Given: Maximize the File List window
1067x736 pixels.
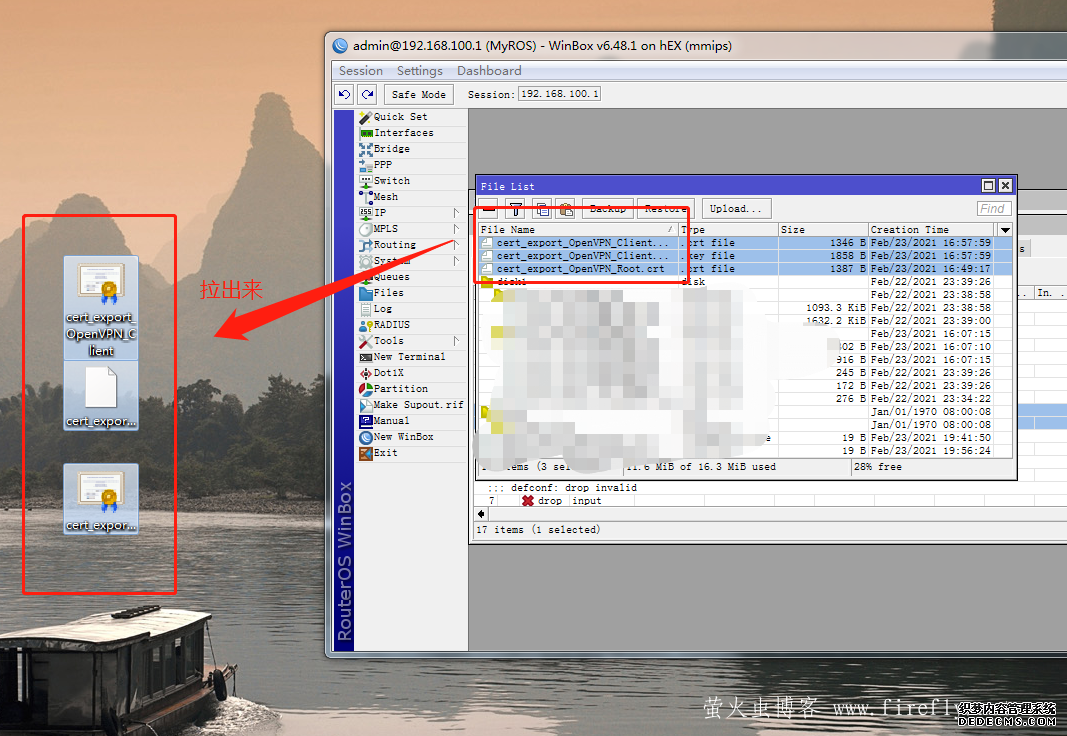Looking at the screenshot, I should coord(988,186).
